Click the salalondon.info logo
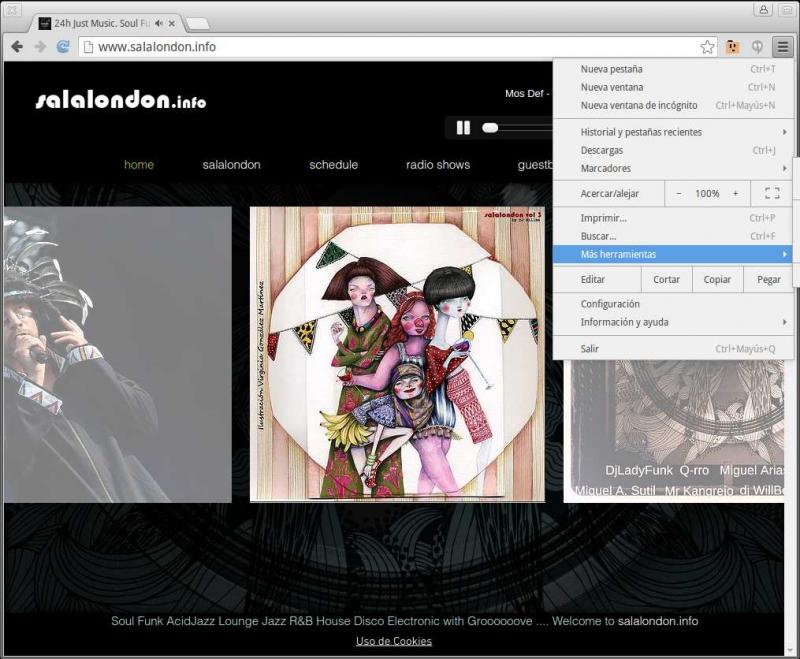 pyautogui.click(x=121, y=99)
